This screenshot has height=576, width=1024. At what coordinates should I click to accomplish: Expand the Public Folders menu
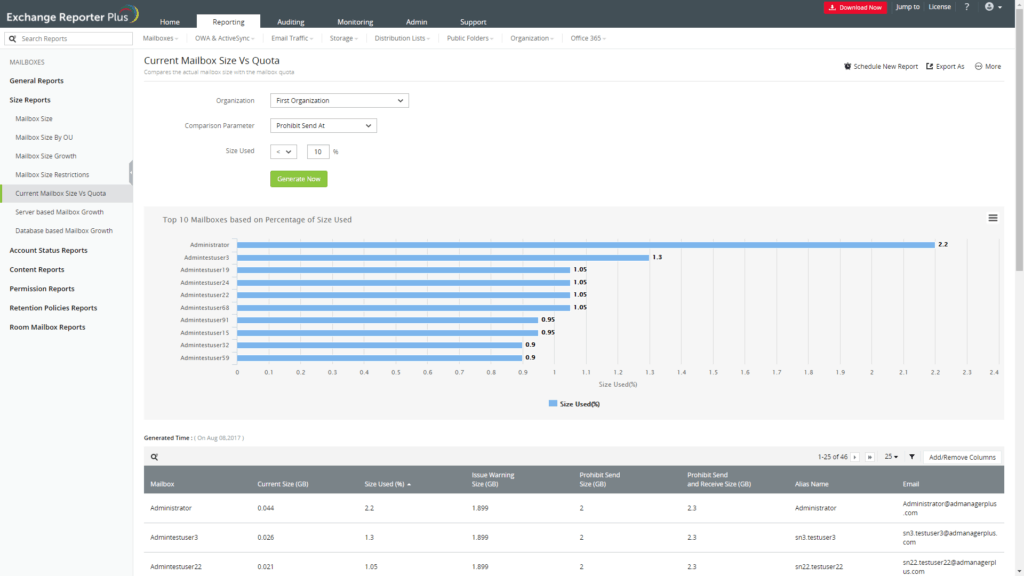coord(470,39)
